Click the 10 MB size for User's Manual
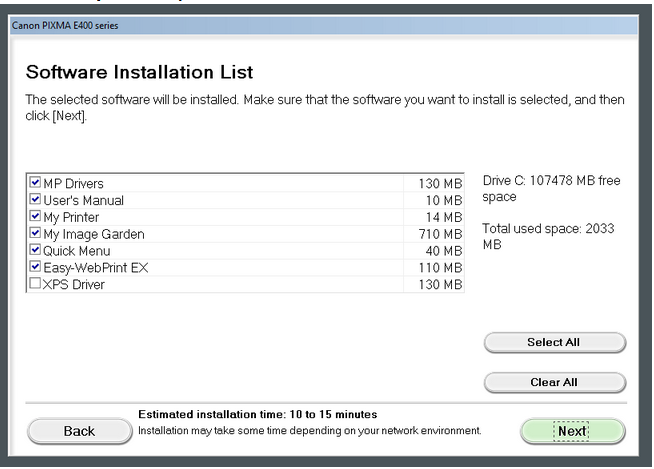Image resolution: width=654 pixels, height=469 pixels. (x=443, y=200)
